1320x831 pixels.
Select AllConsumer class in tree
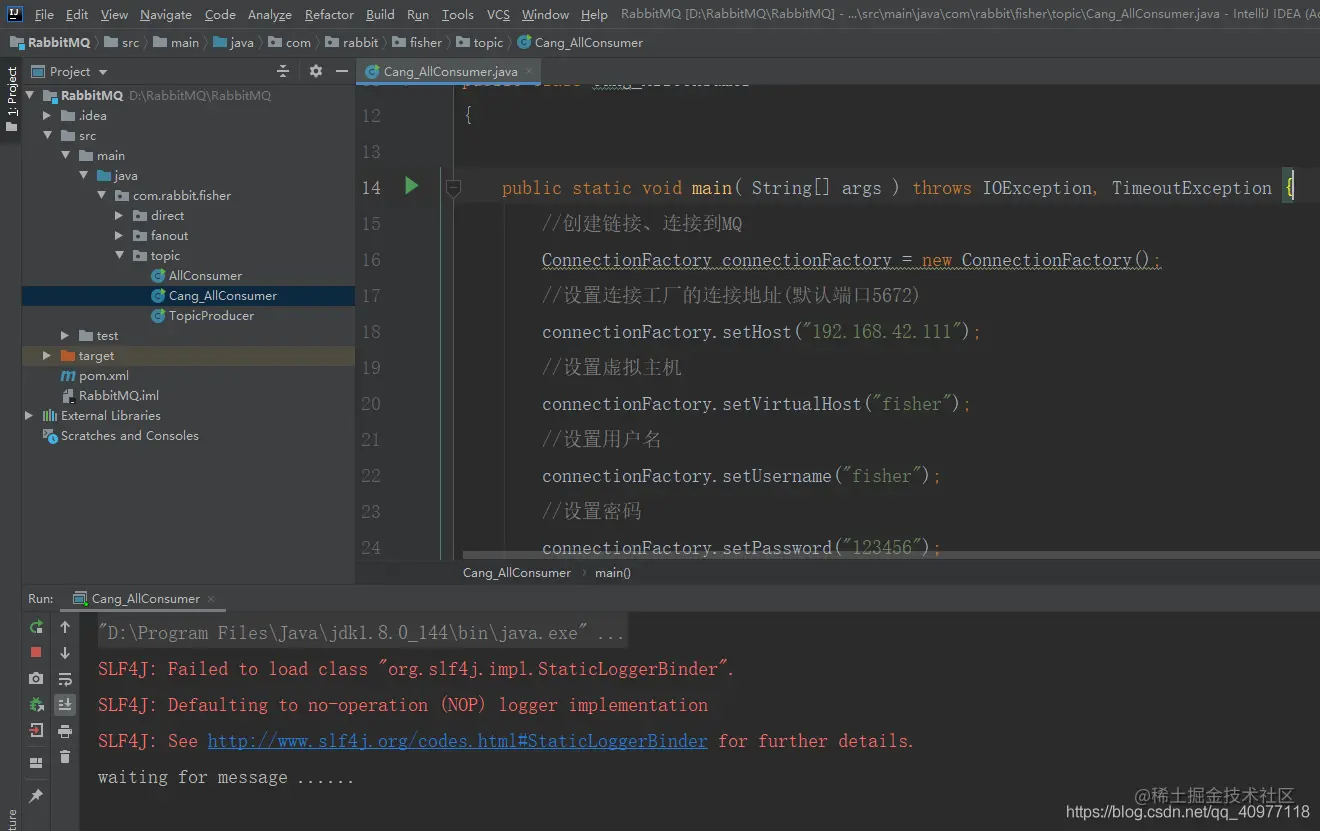205,275
